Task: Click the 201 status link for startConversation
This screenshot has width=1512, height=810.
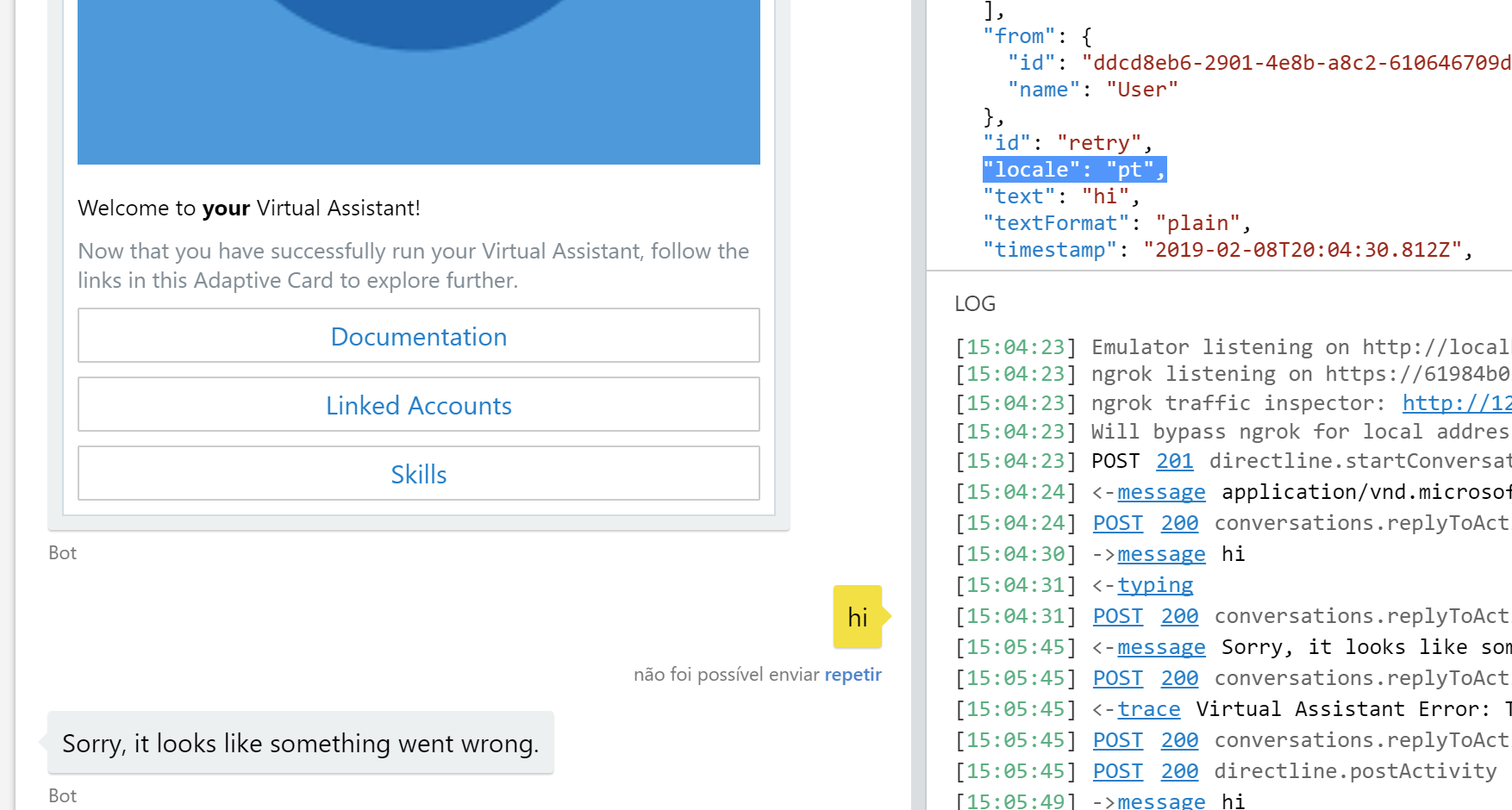Action: 1174,460
